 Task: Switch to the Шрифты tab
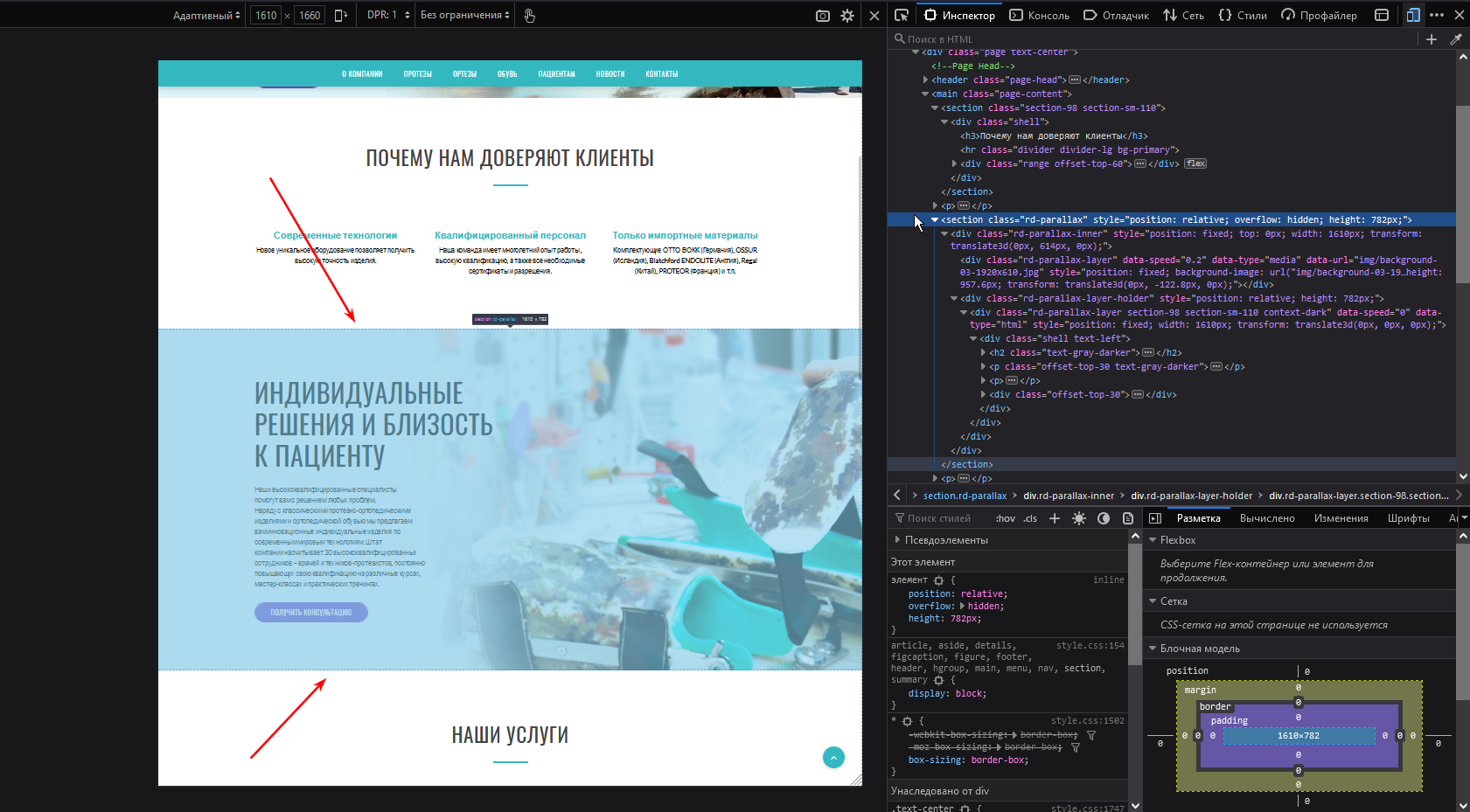(x=1409, y=518)
